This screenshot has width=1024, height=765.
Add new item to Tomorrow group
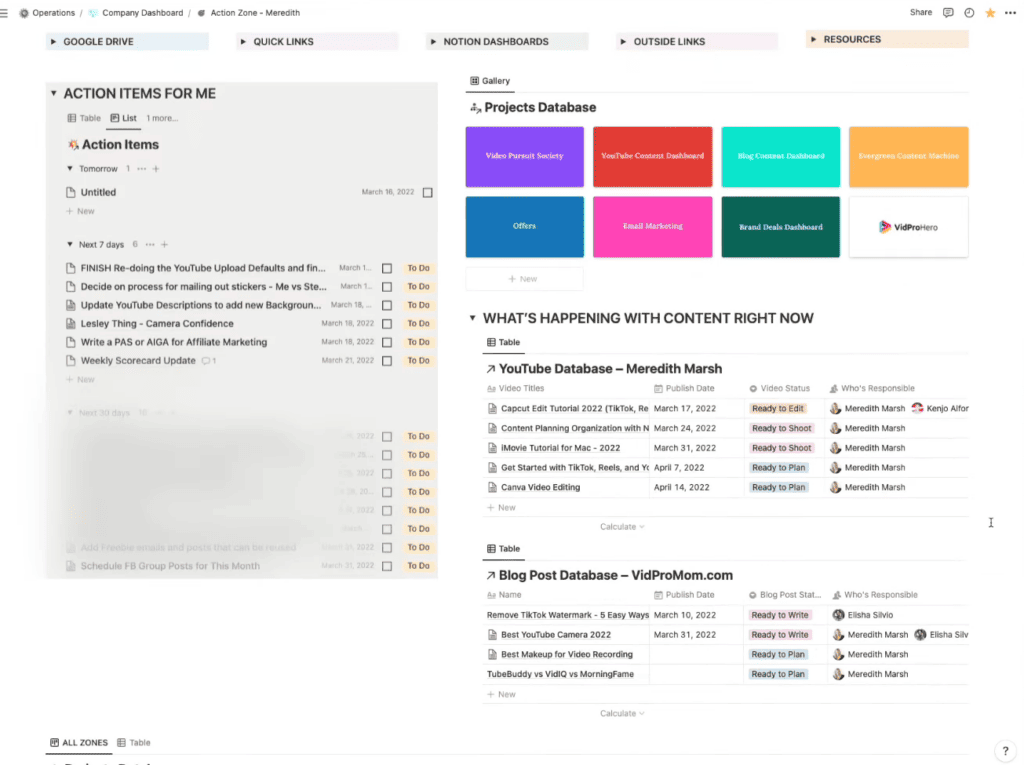[155, 169]
